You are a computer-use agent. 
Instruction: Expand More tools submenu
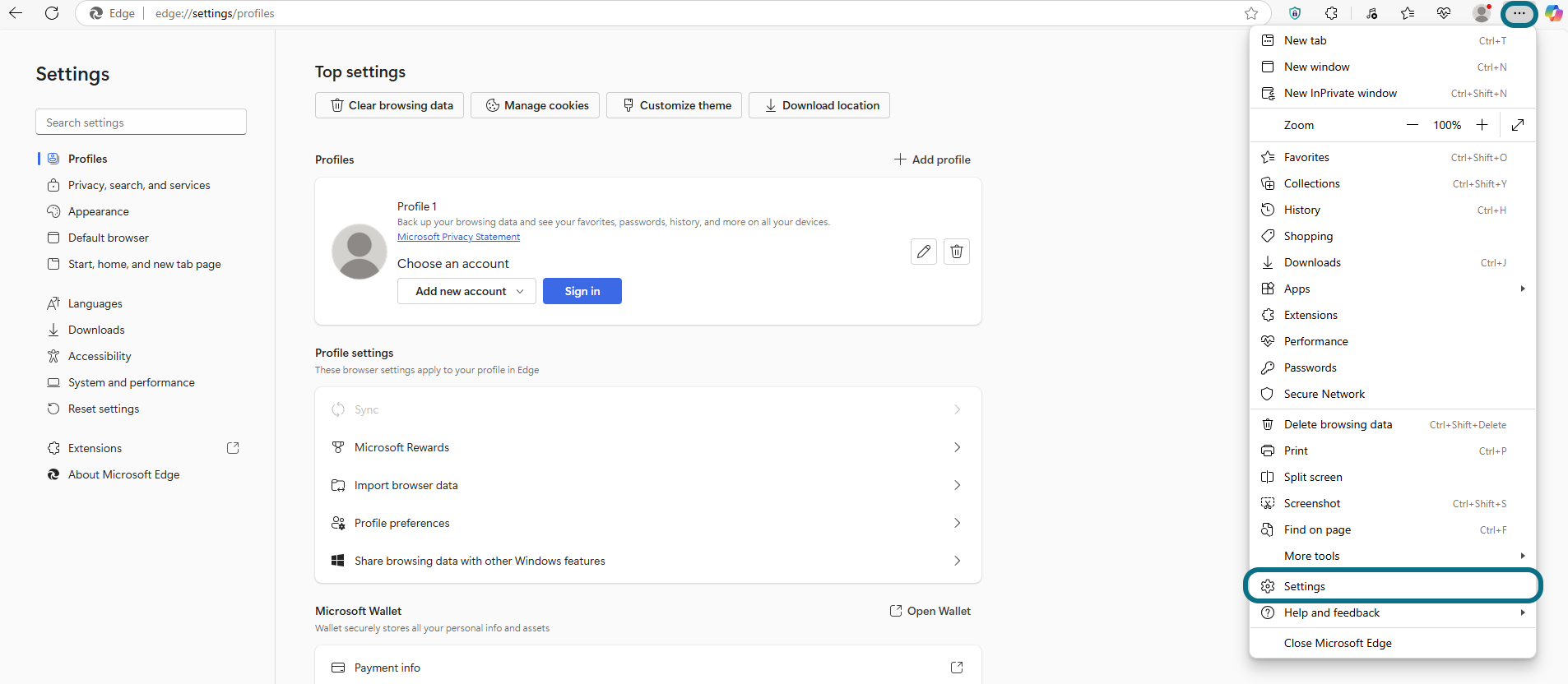[1393, 556]
